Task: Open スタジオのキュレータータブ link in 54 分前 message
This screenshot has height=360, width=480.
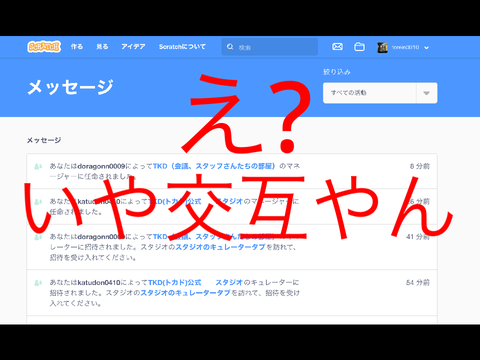Action: point(185,293)
